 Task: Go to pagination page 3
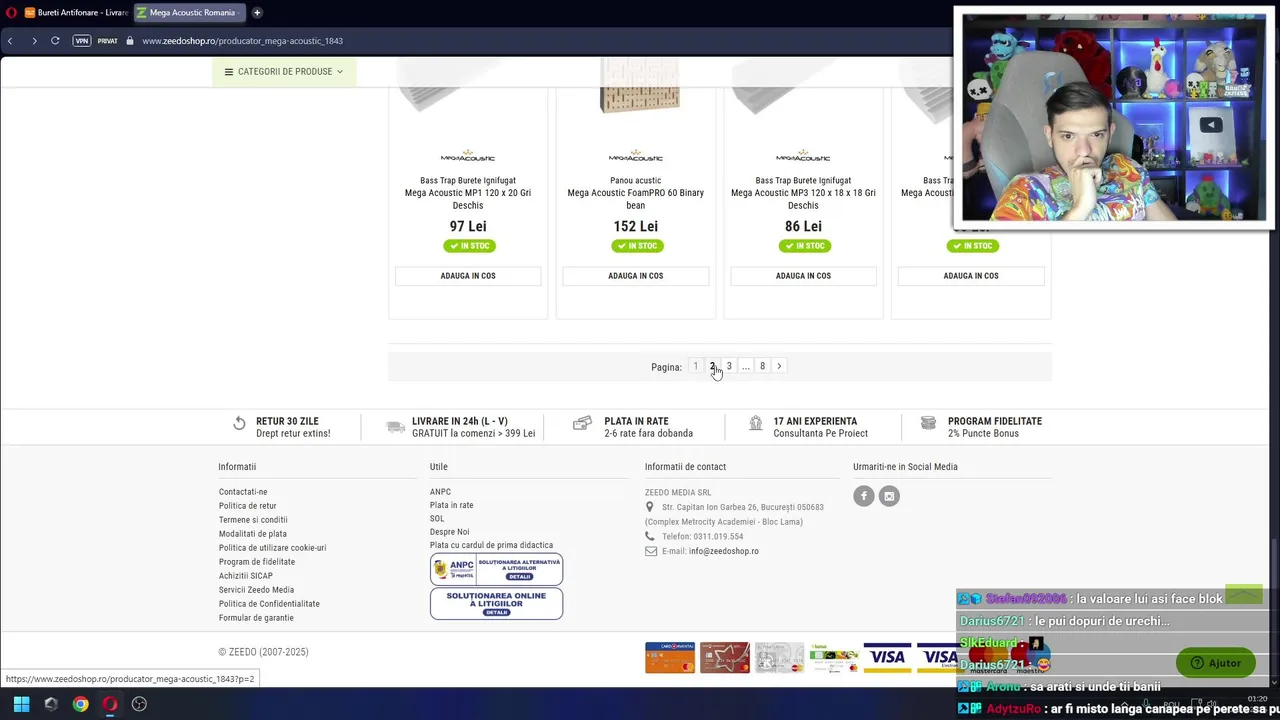click(x=729, y=366)
